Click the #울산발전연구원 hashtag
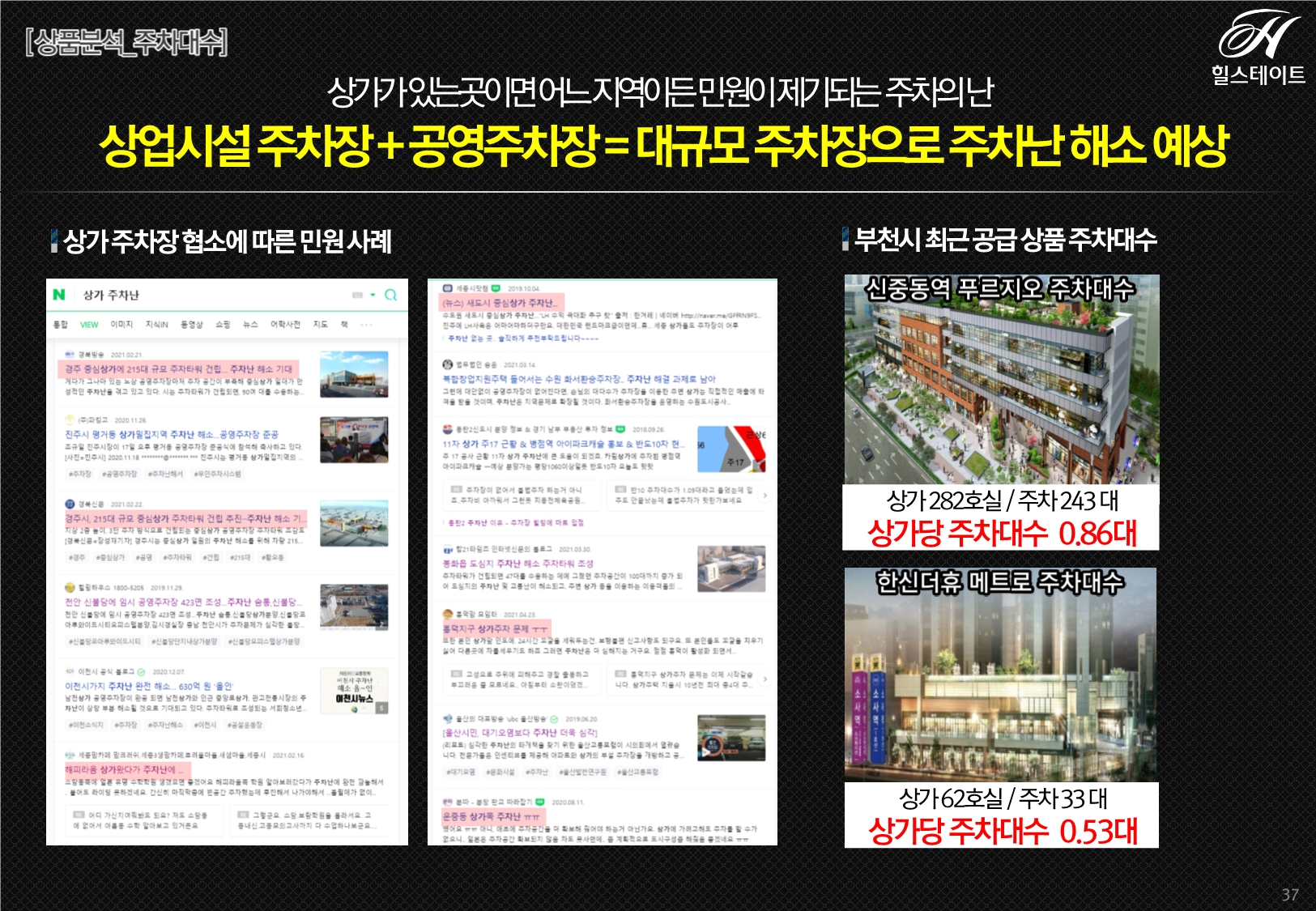The height and width of the screenshot is (911, 1316). (581, 773)
